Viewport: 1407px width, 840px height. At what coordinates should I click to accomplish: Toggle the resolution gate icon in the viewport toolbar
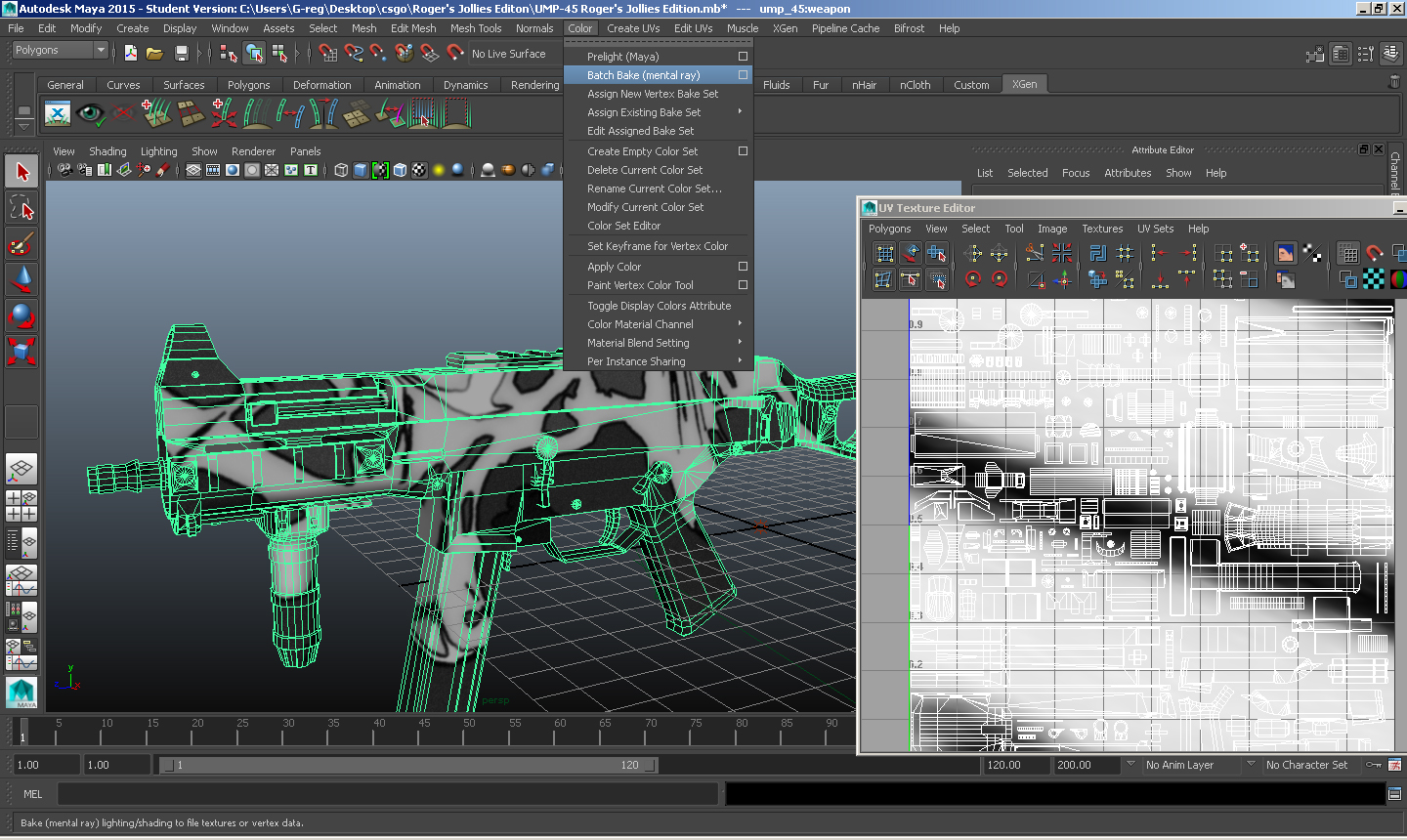click(233, 170)
